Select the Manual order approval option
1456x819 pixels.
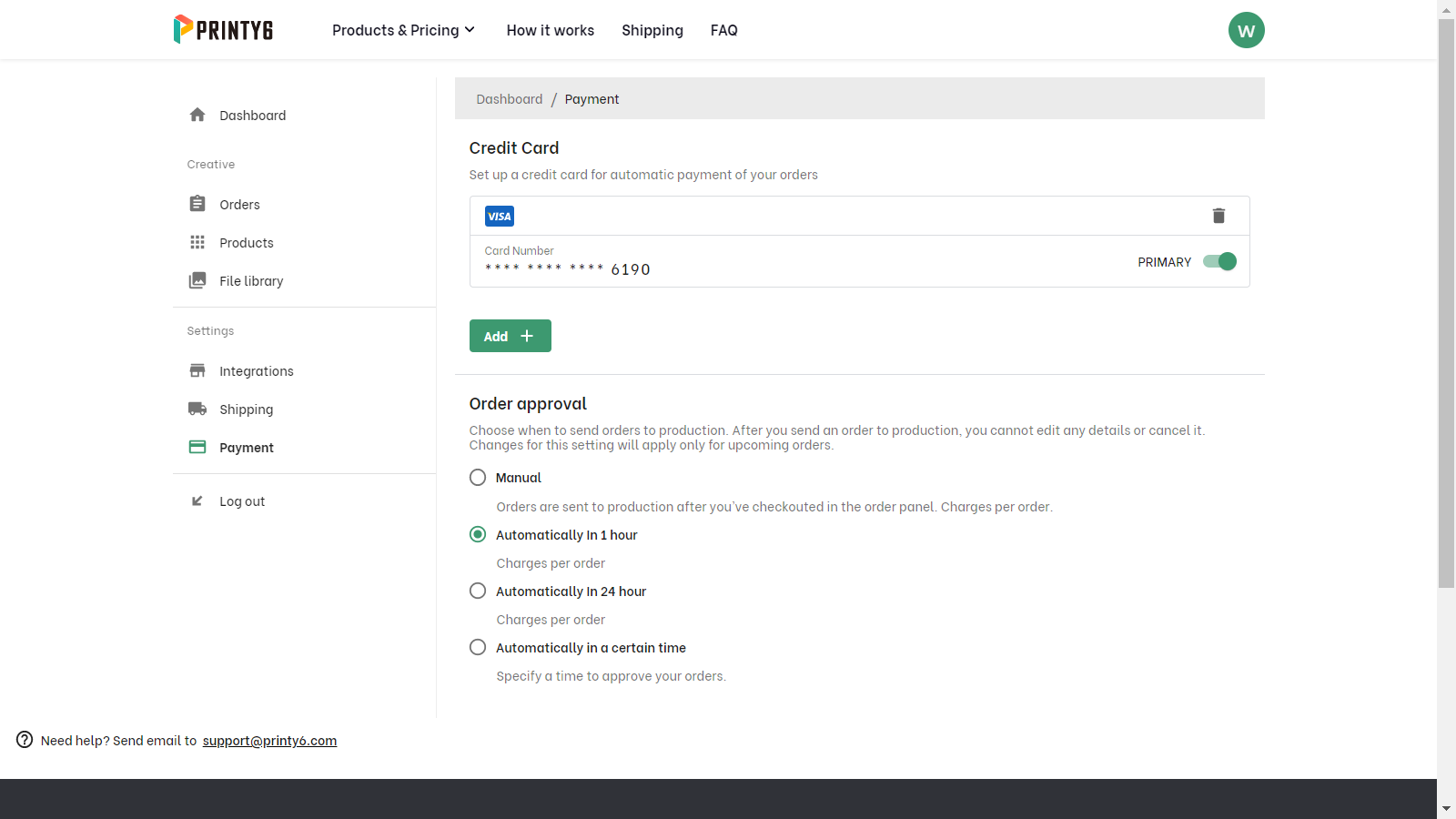click(x=478, y=478)
